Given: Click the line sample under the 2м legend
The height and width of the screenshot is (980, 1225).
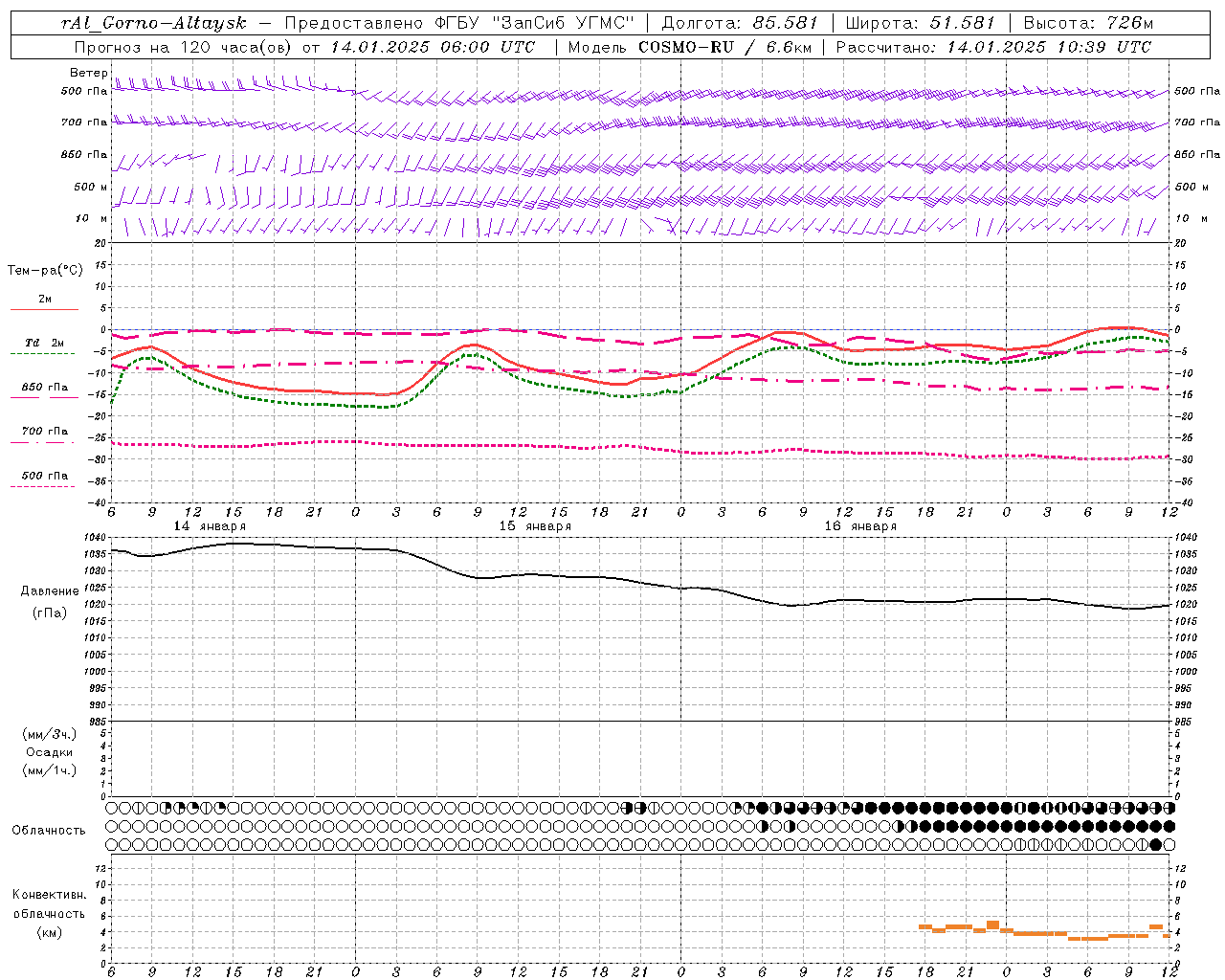Looking at the screenshot, I should point(44,310).
